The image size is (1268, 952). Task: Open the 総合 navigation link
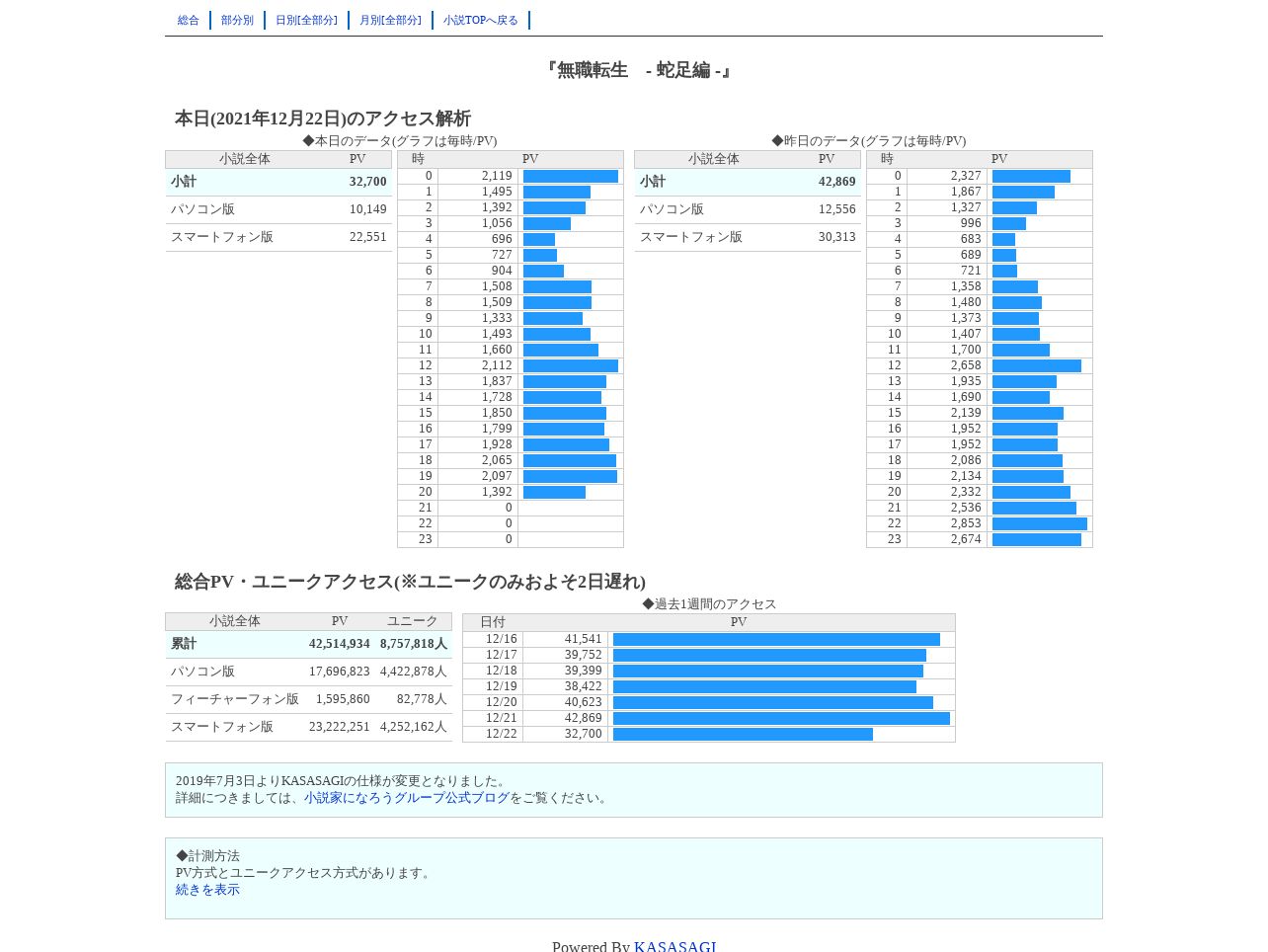click(189, 20)
